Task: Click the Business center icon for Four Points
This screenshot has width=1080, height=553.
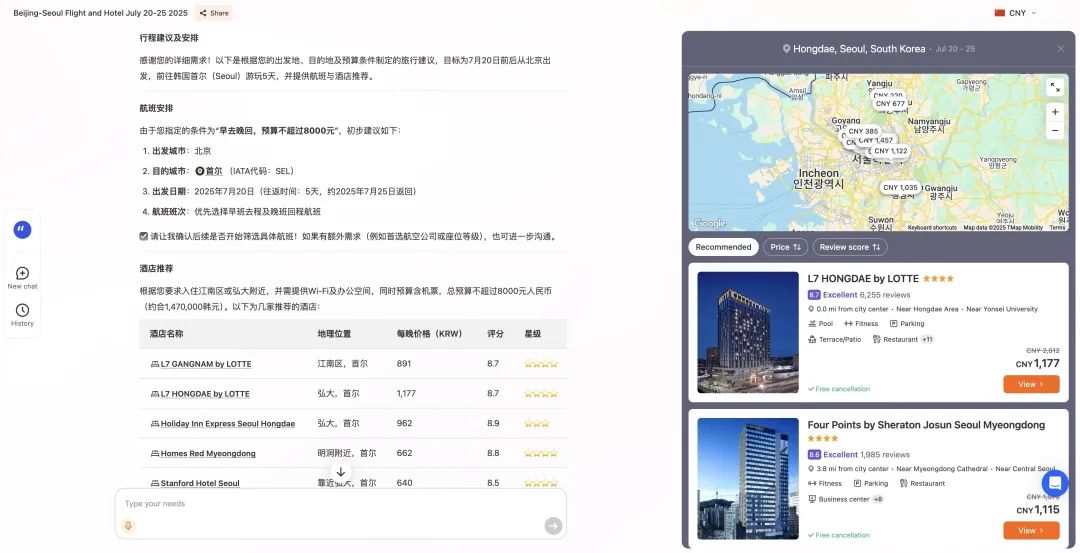Action: 811,499
